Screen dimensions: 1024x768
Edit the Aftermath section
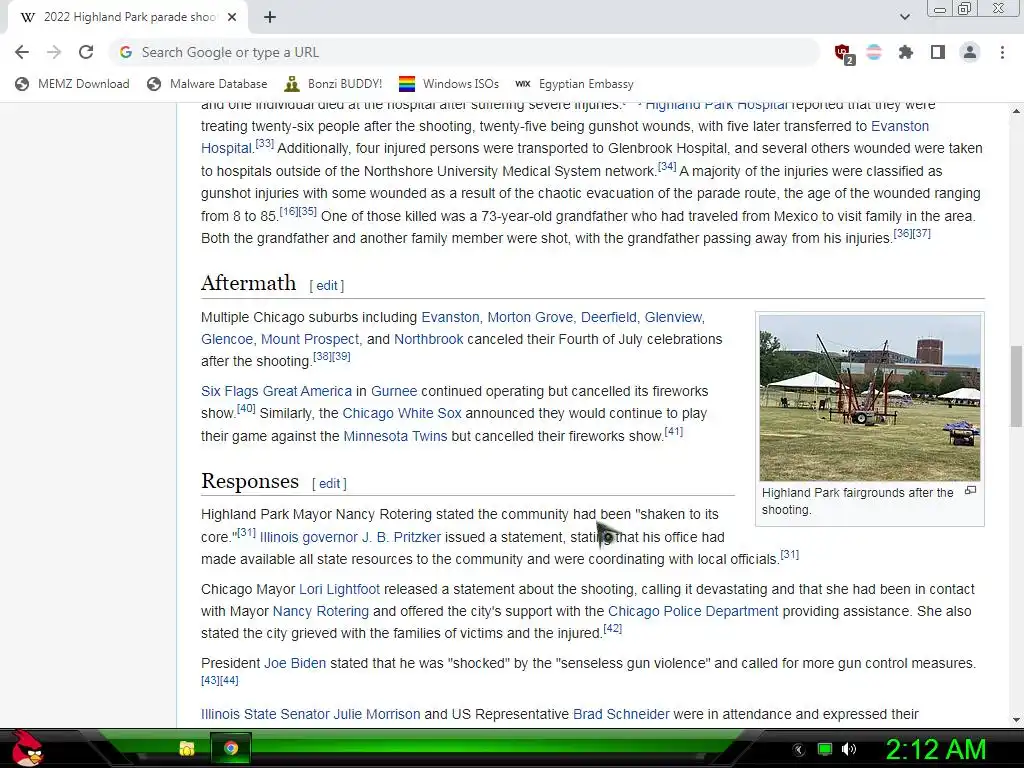(x=327, y=285)
